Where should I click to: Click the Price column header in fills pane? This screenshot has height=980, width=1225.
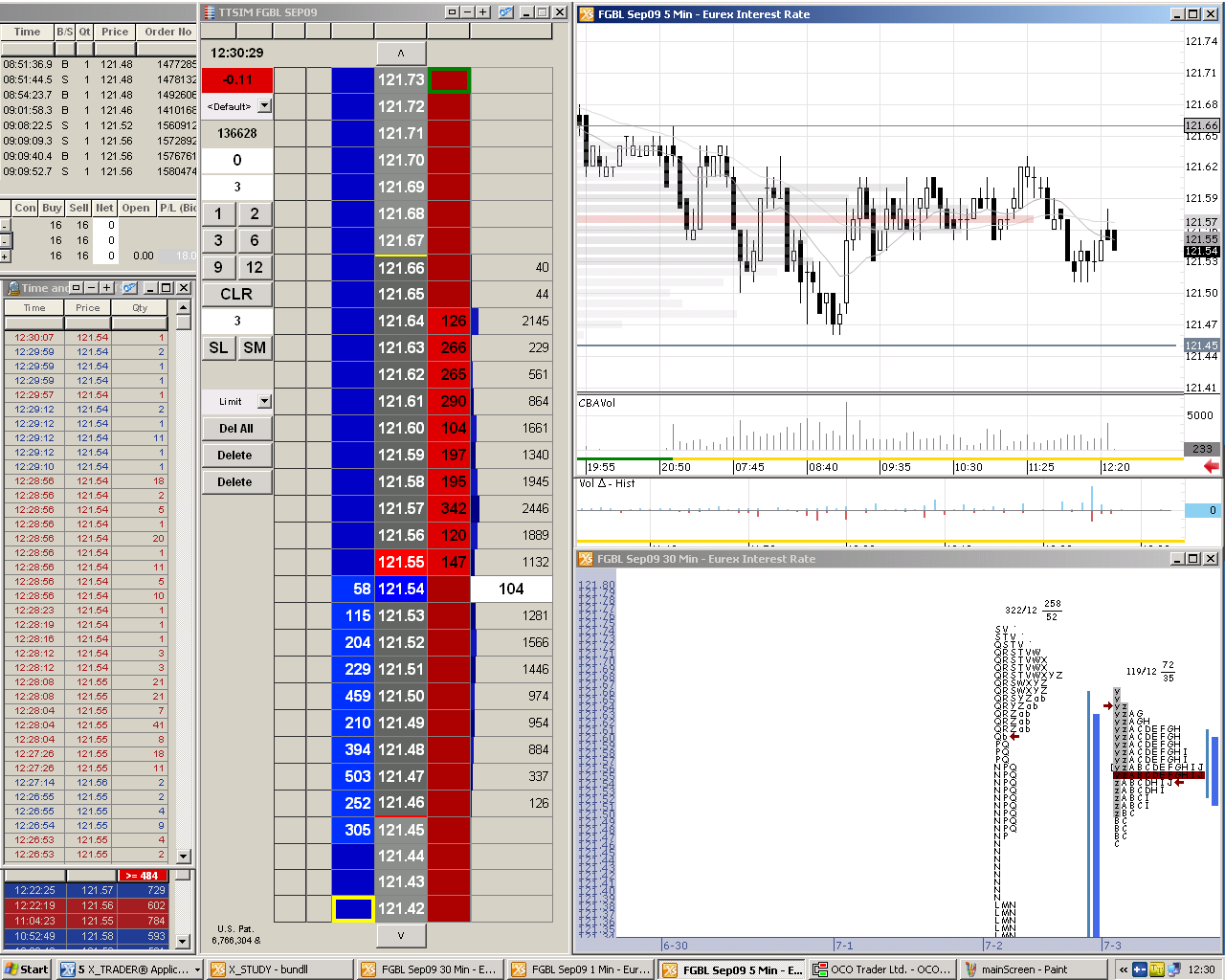115,32
